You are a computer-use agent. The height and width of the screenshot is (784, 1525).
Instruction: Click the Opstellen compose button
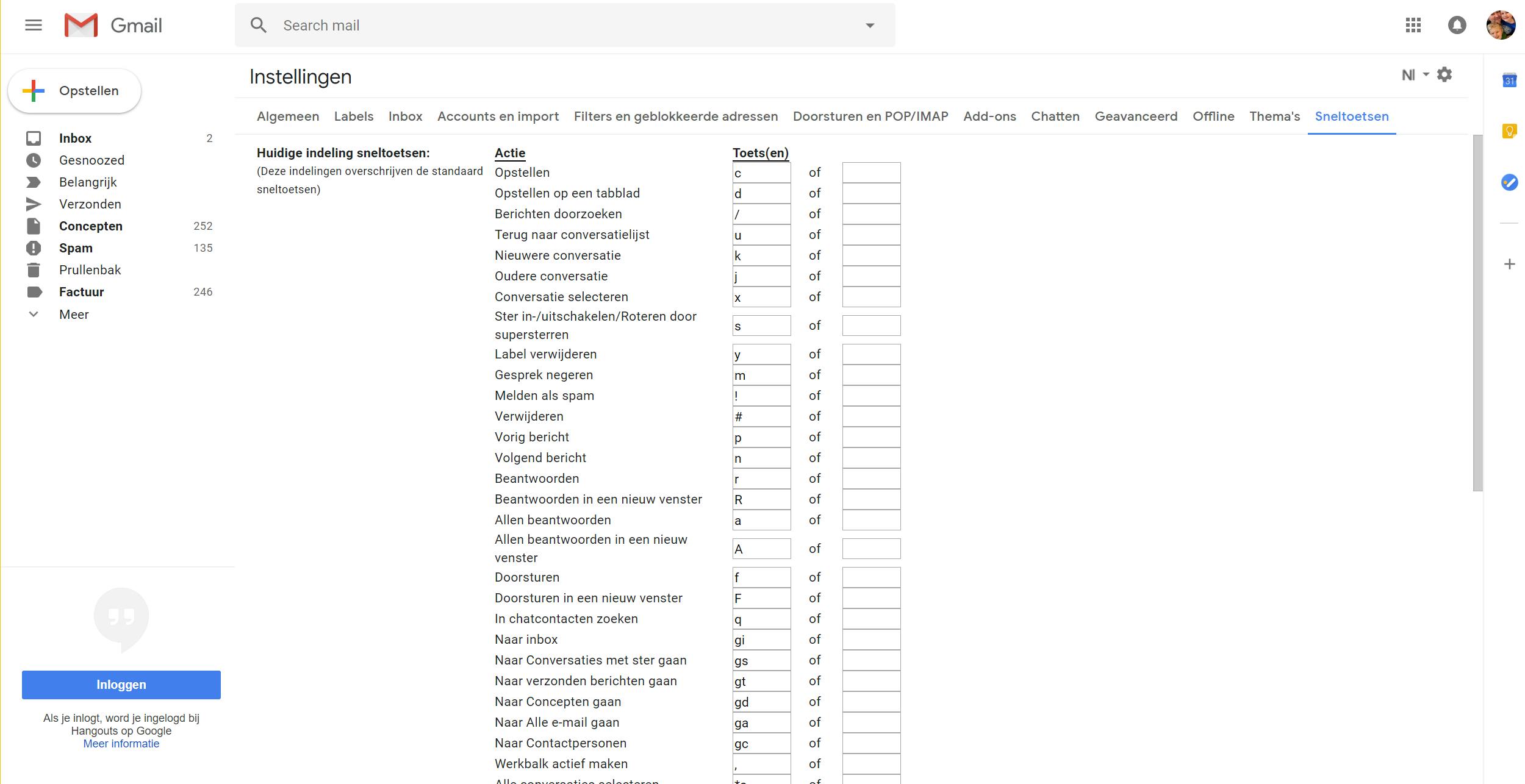click(x=74, y=91)
